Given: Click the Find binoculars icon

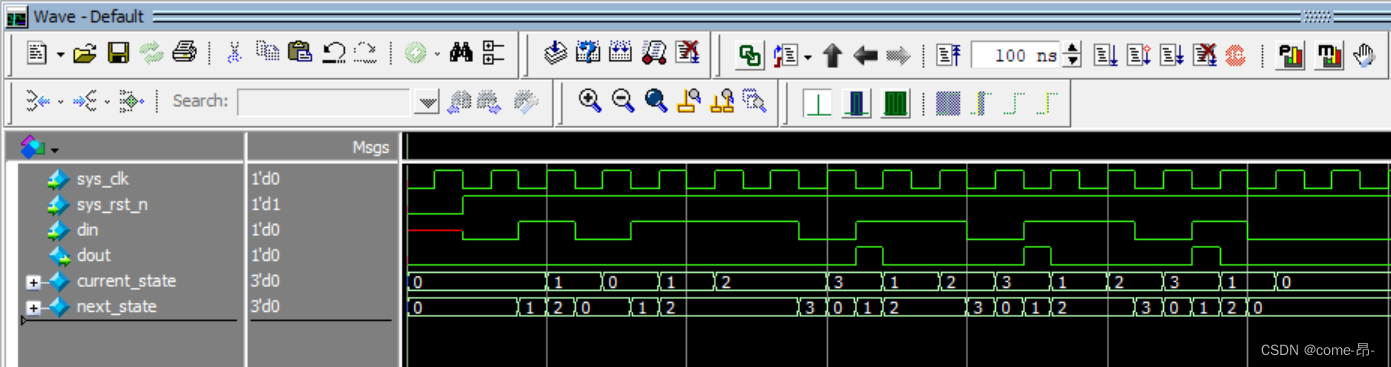Looking at the screenshot, I should (x=461, y=53).
